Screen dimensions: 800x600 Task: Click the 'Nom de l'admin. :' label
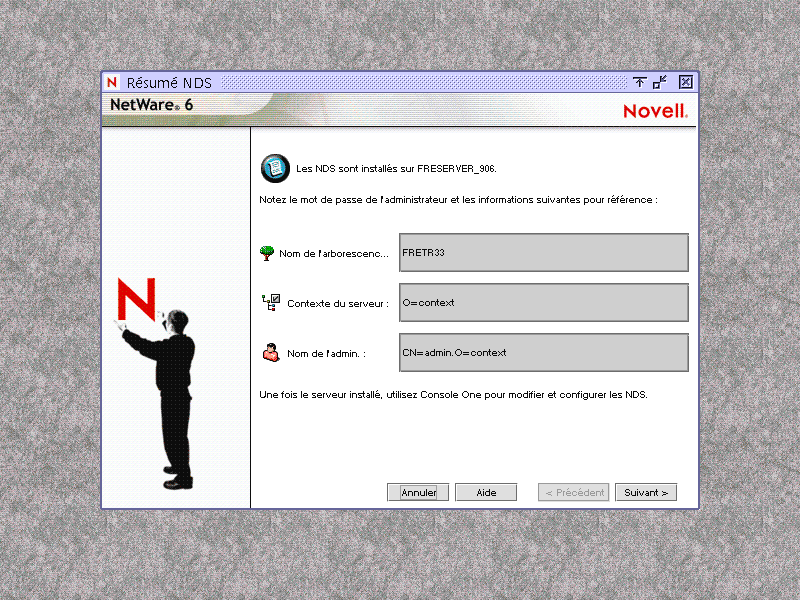tap(327, 354)
